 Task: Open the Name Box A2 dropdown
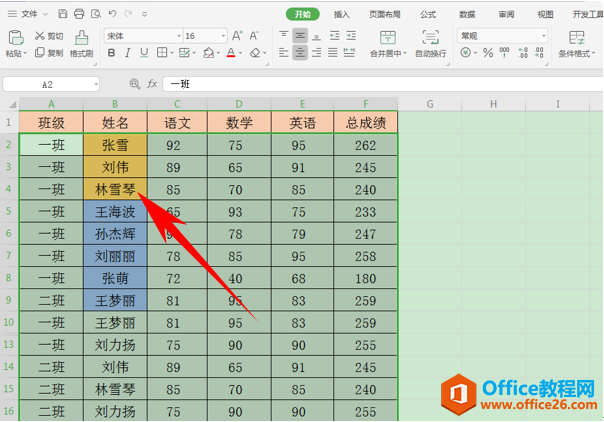point(96,84)
